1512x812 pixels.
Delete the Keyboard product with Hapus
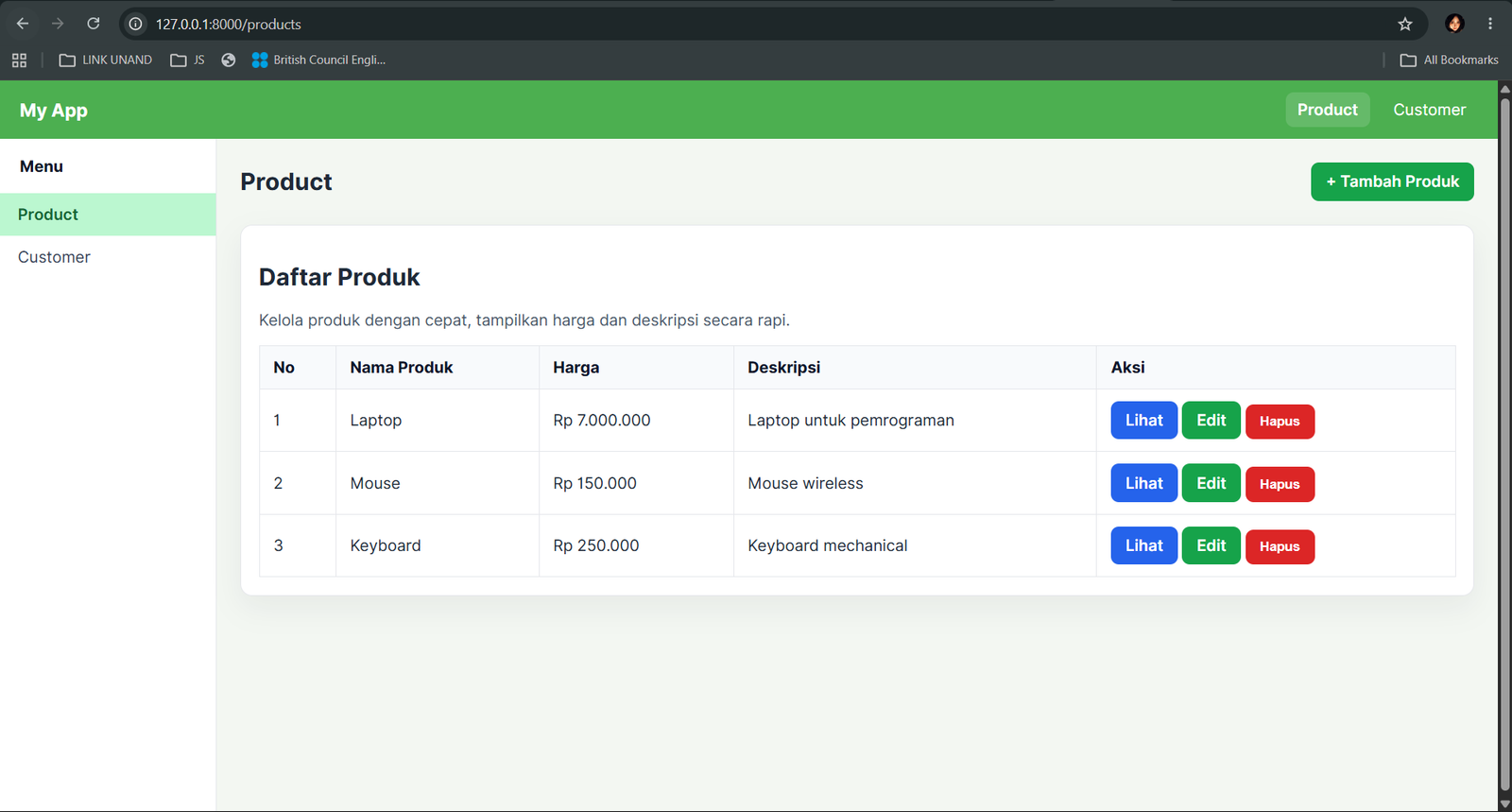[x=1280, y=546]
